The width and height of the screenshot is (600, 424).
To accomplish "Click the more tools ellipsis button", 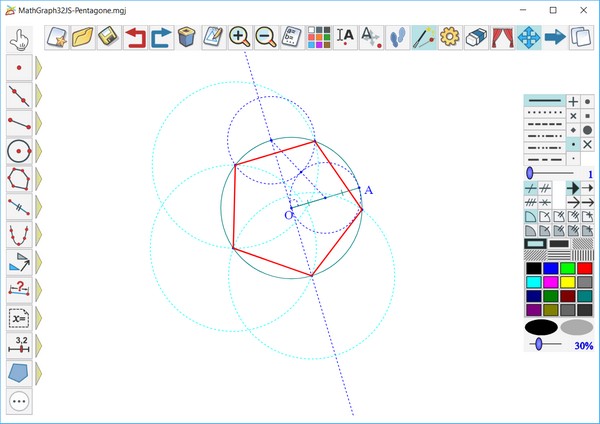I will [x=19, y=402].
